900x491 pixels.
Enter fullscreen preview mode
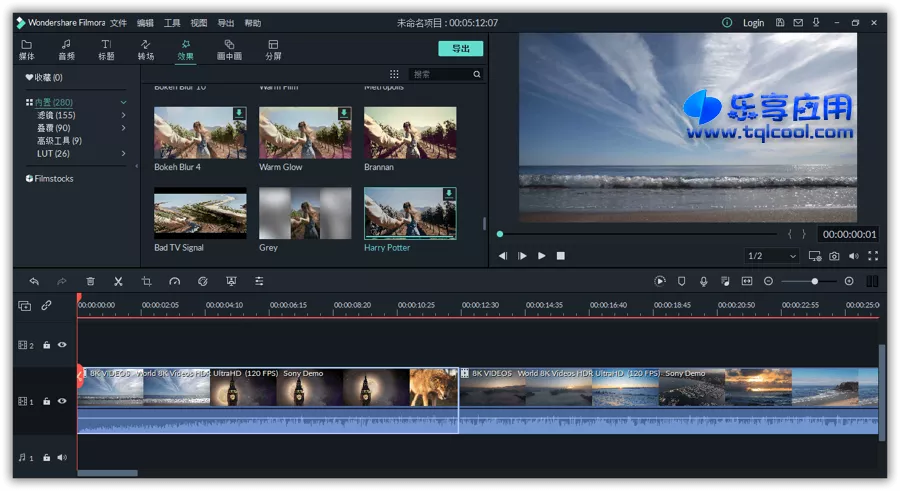coord(873,256)
